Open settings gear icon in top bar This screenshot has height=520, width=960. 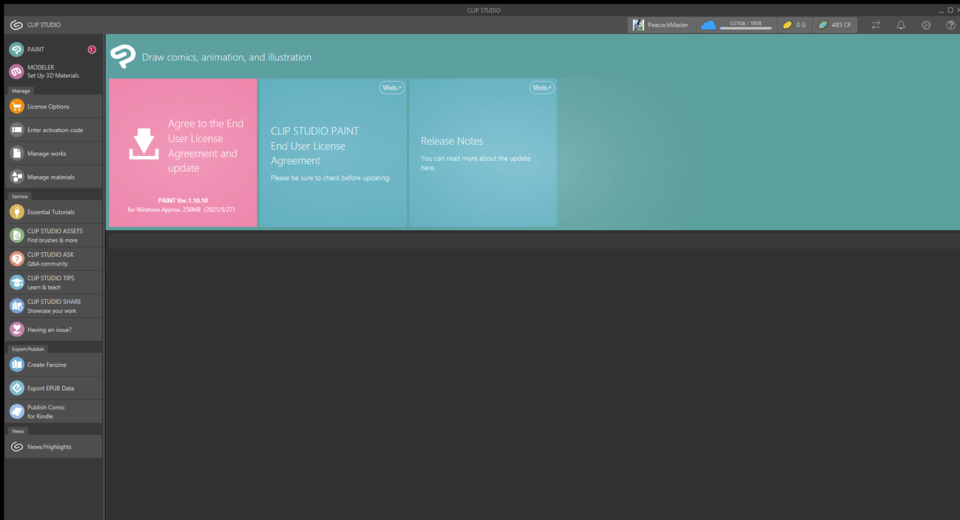[x=926, y=25]
